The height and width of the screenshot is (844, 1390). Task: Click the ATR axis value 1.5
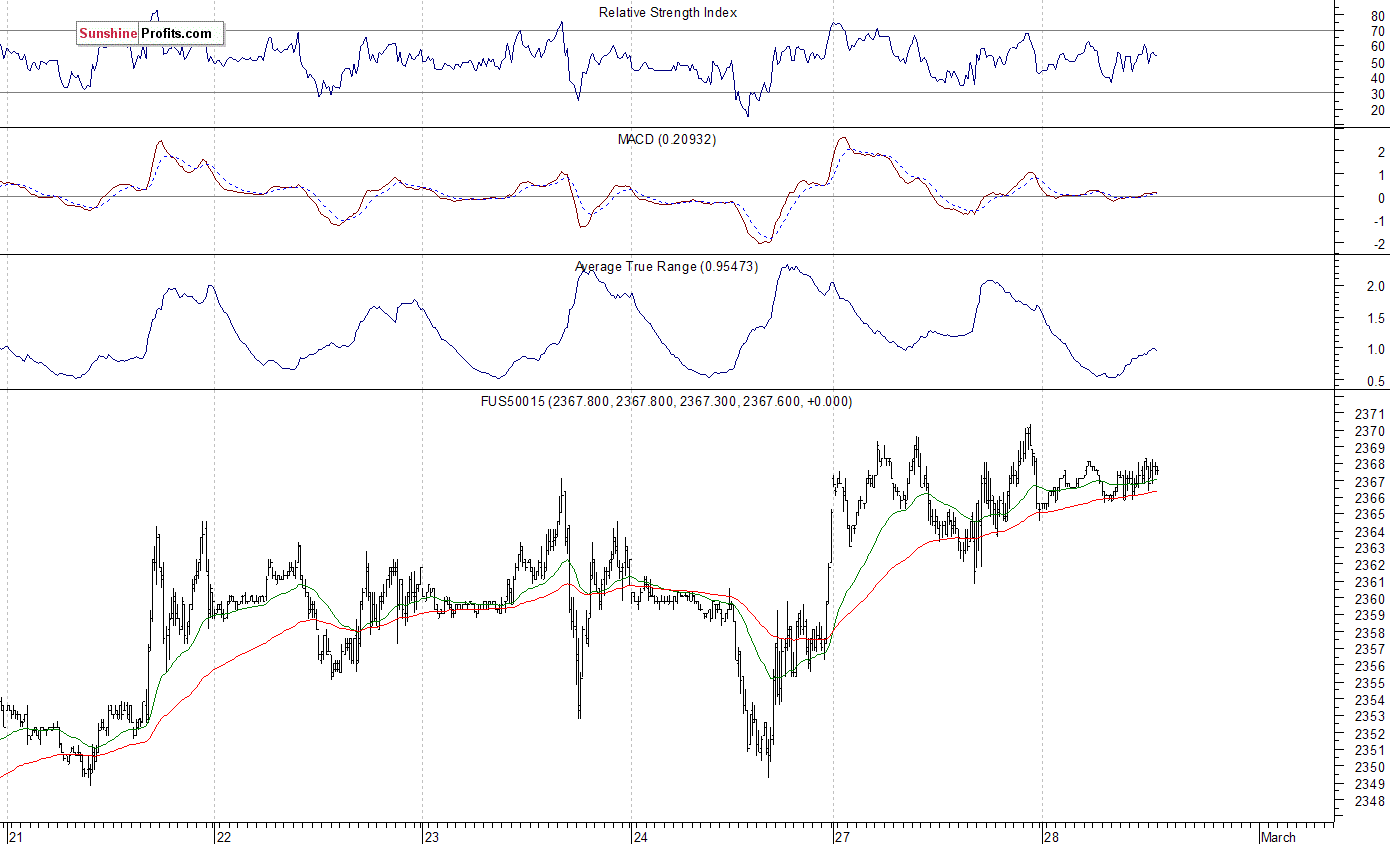(x=1376, y=318)
